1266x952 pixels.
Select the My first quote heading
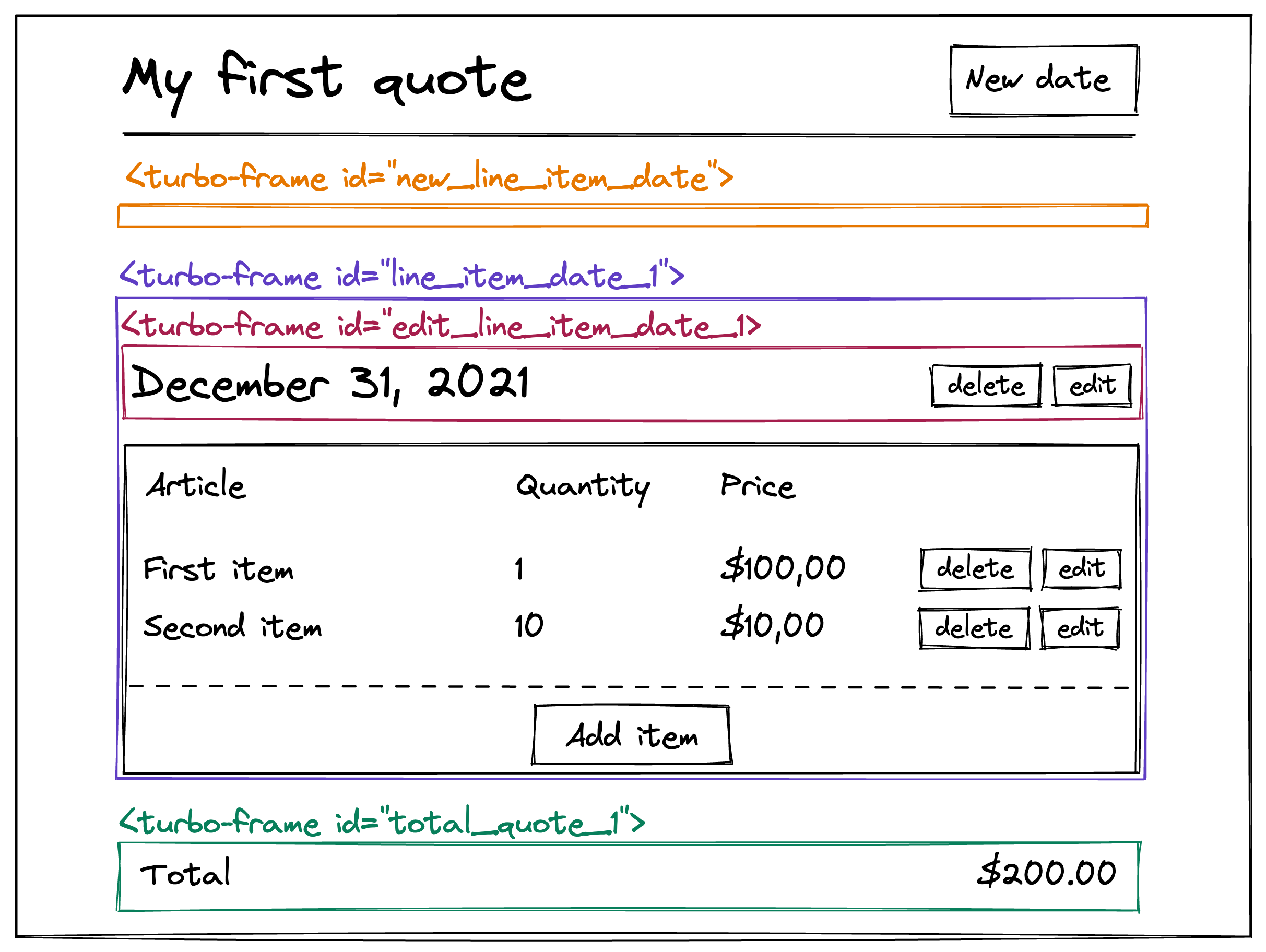(327, 83)
